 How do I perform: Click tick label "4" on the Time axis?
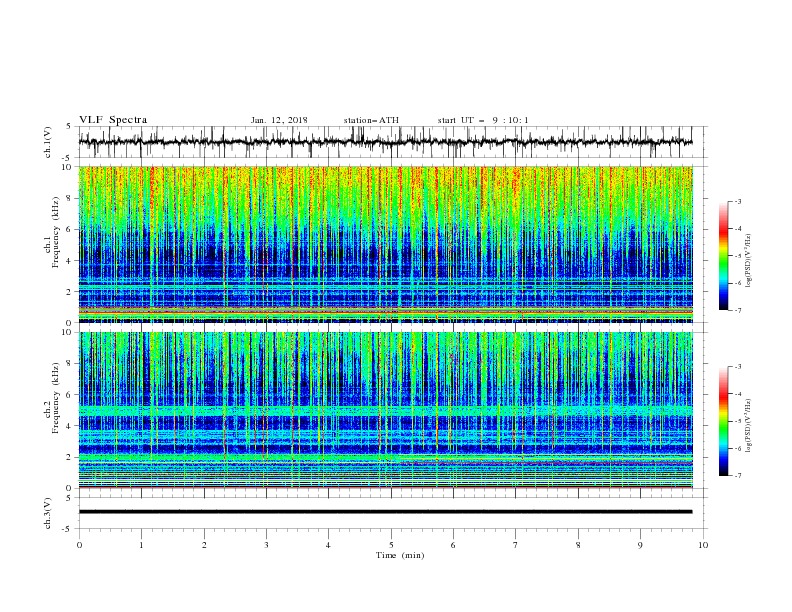point(328,545)
